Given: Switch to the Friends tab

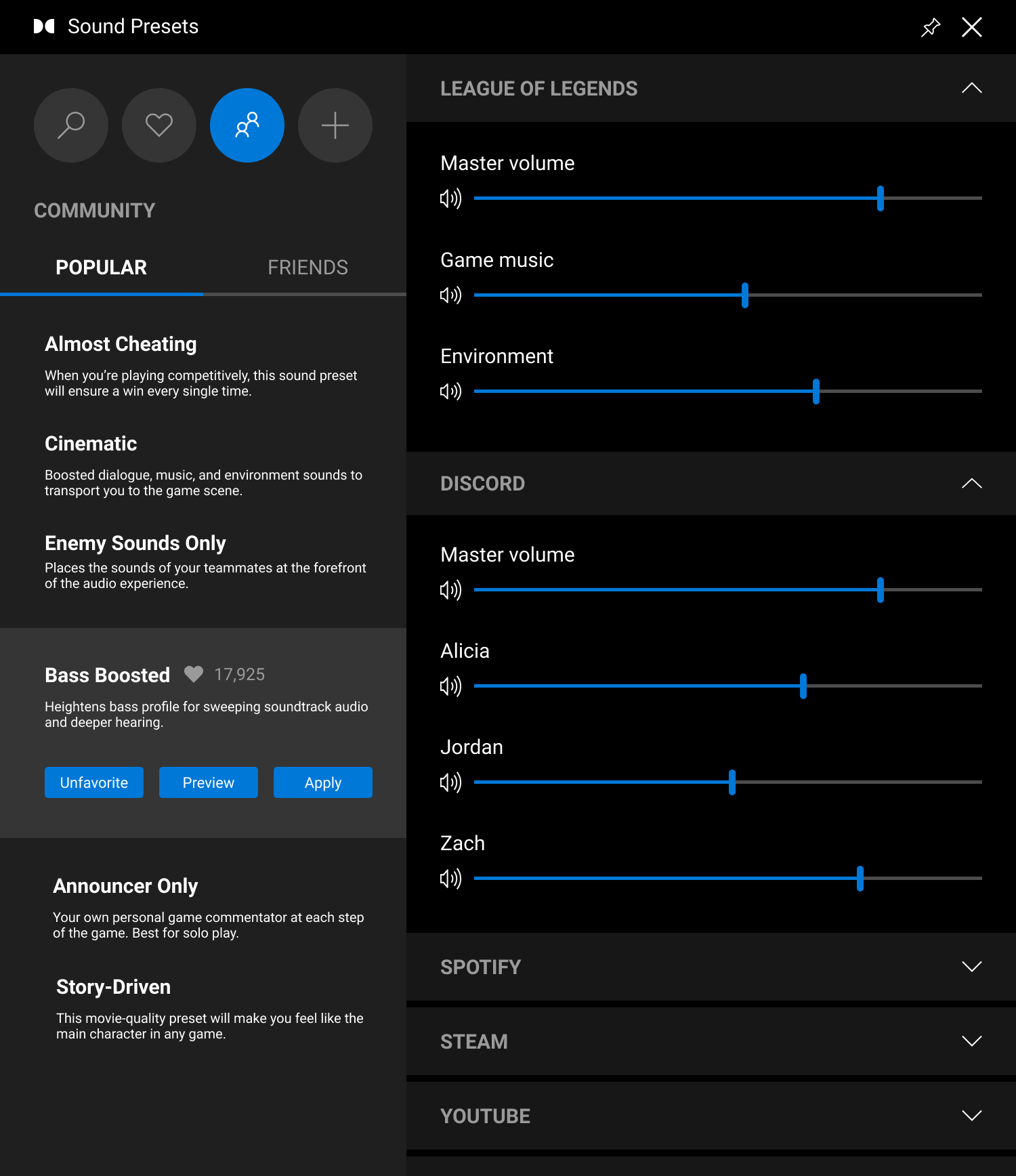Looking at the screenshot, I should (x=308, y=268).
